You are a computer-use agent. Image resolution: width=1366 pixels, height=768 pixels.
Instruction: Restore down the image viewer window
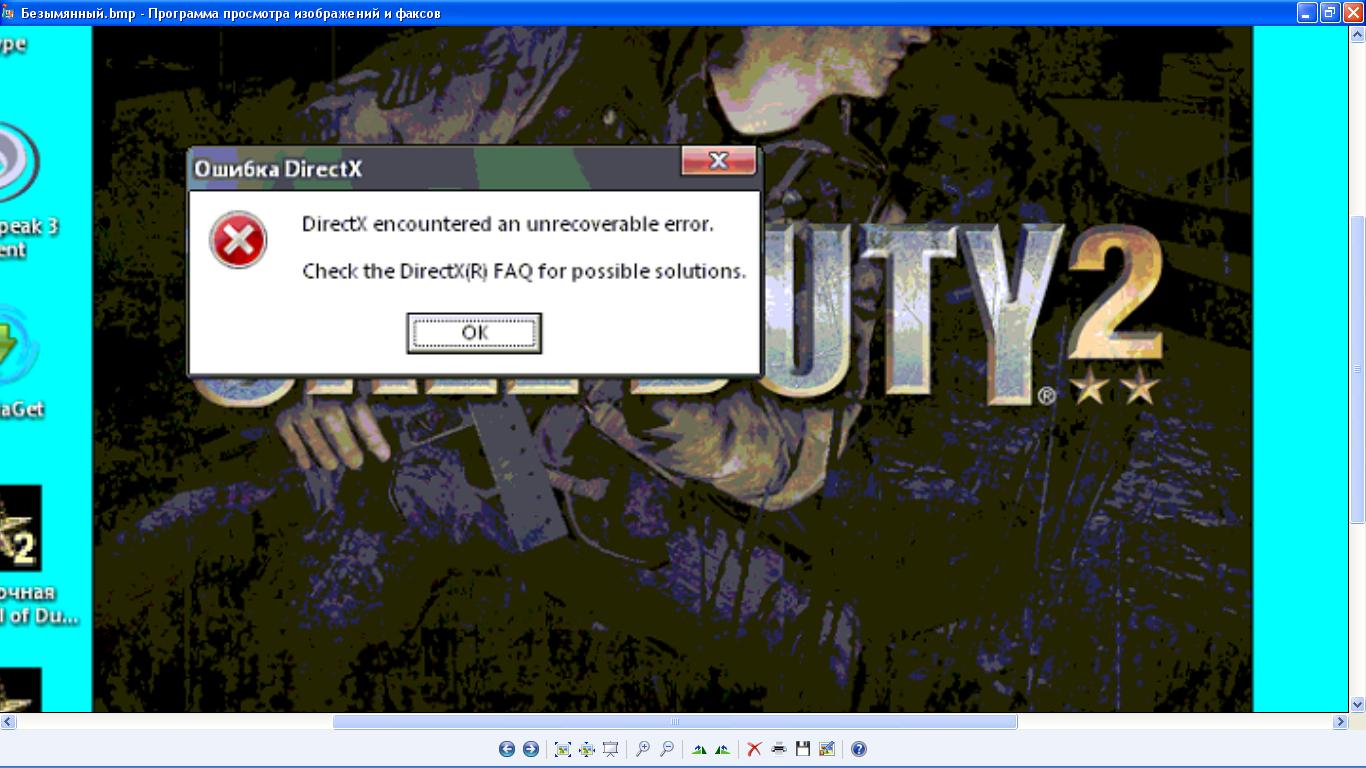1330,12
